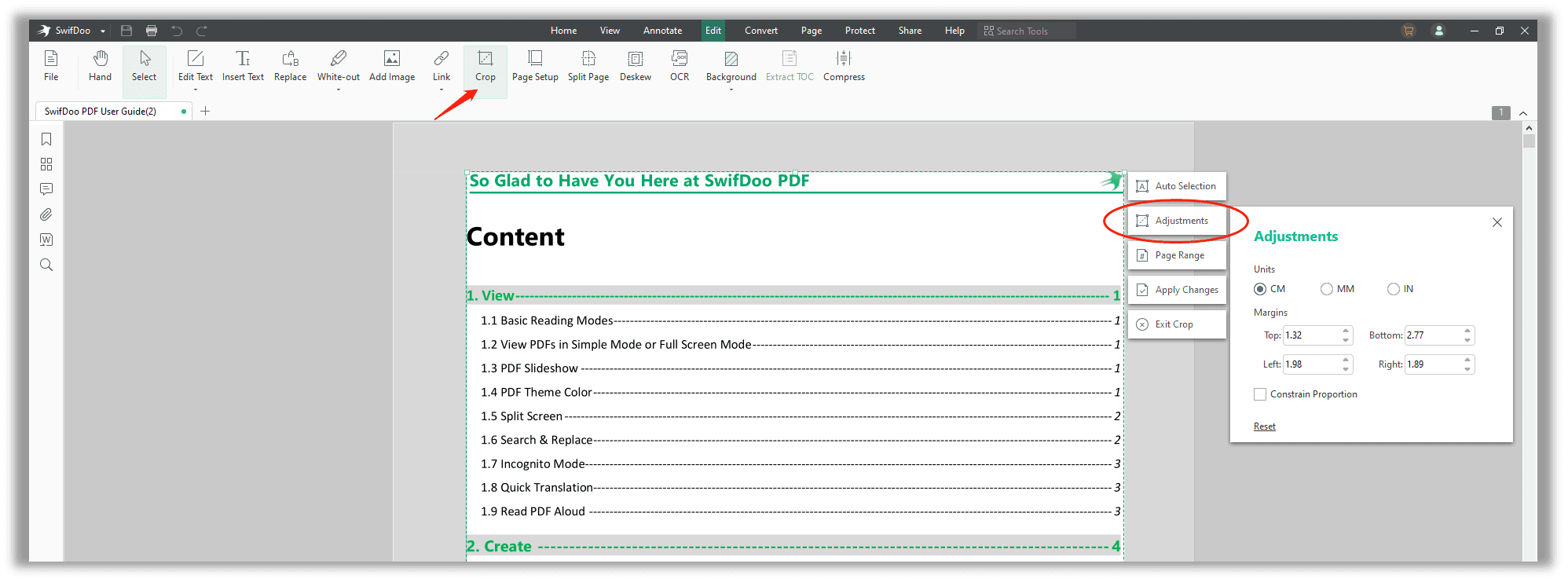This screenshot has height=582, width=1568.
Task: Click the Search Tools box
Action: [x=1028, y=31]
